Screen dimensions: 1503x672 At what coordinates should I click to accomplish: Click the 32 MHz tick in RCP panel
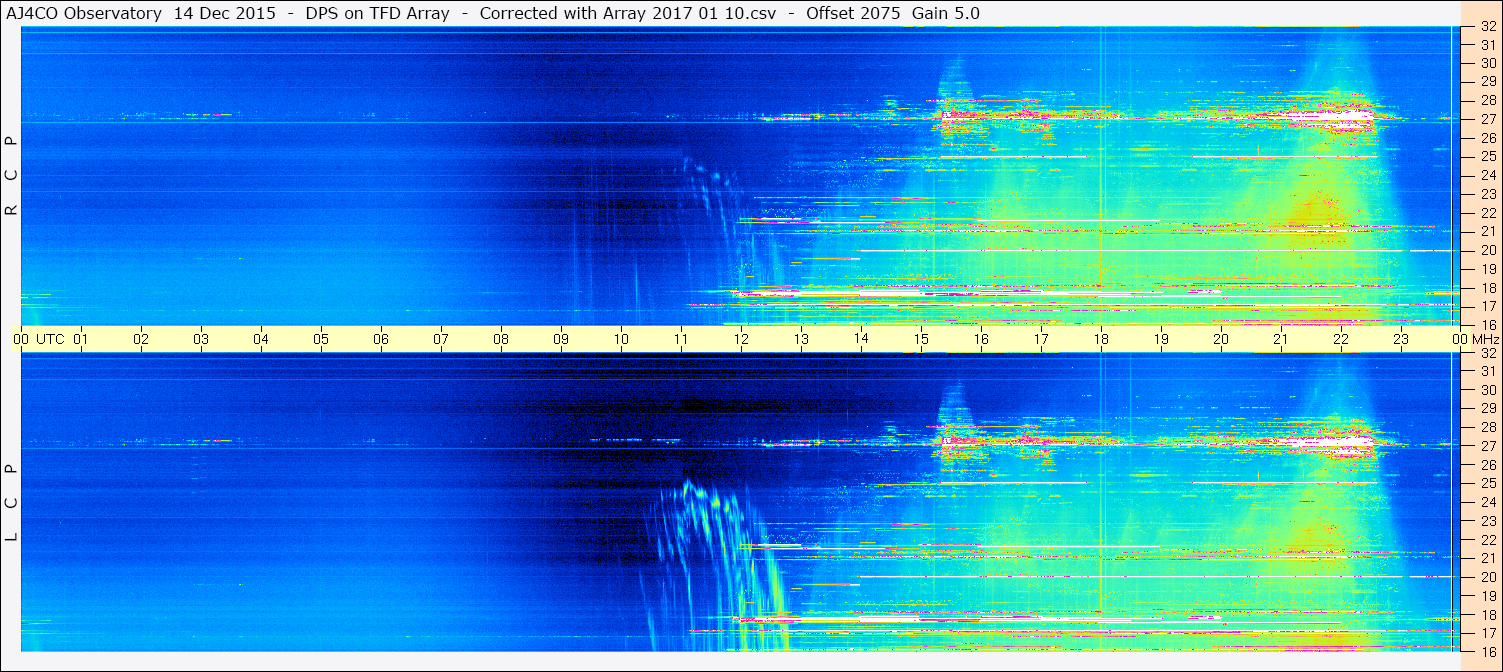(1487, 27)
